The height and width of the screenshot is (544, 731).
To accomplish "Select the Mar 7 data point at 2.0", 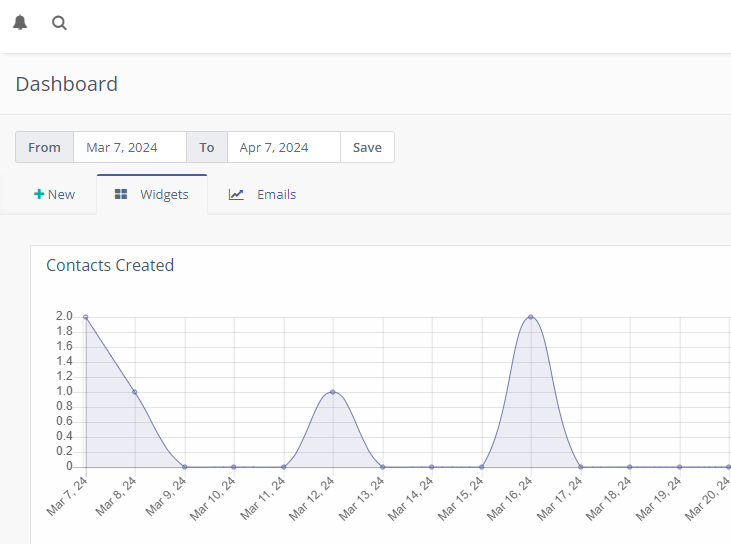I will (x=86, y=317).
